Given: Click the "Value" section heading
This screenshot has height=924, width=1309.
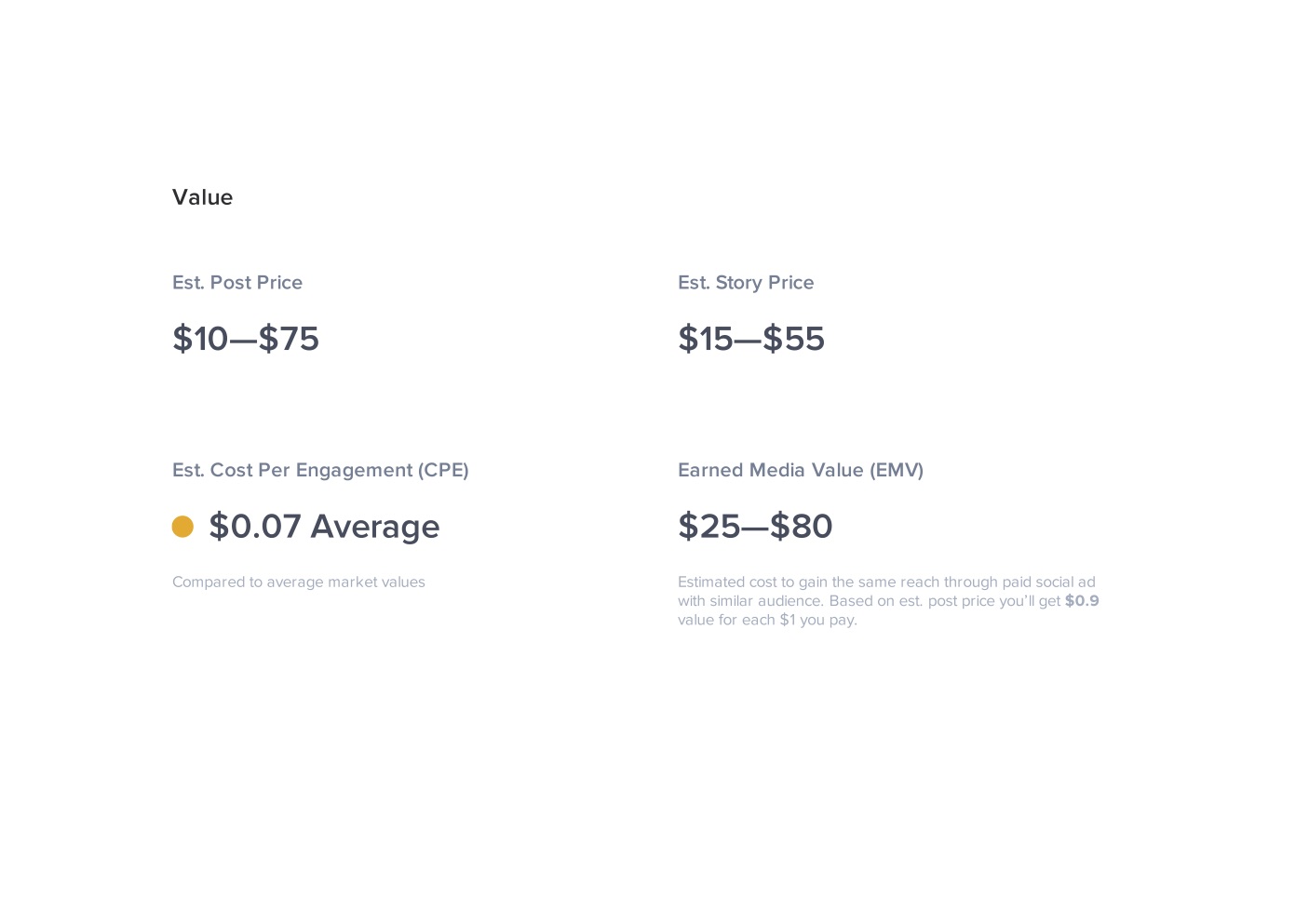Looking at the screenshot, I should [x=202, y=197].
